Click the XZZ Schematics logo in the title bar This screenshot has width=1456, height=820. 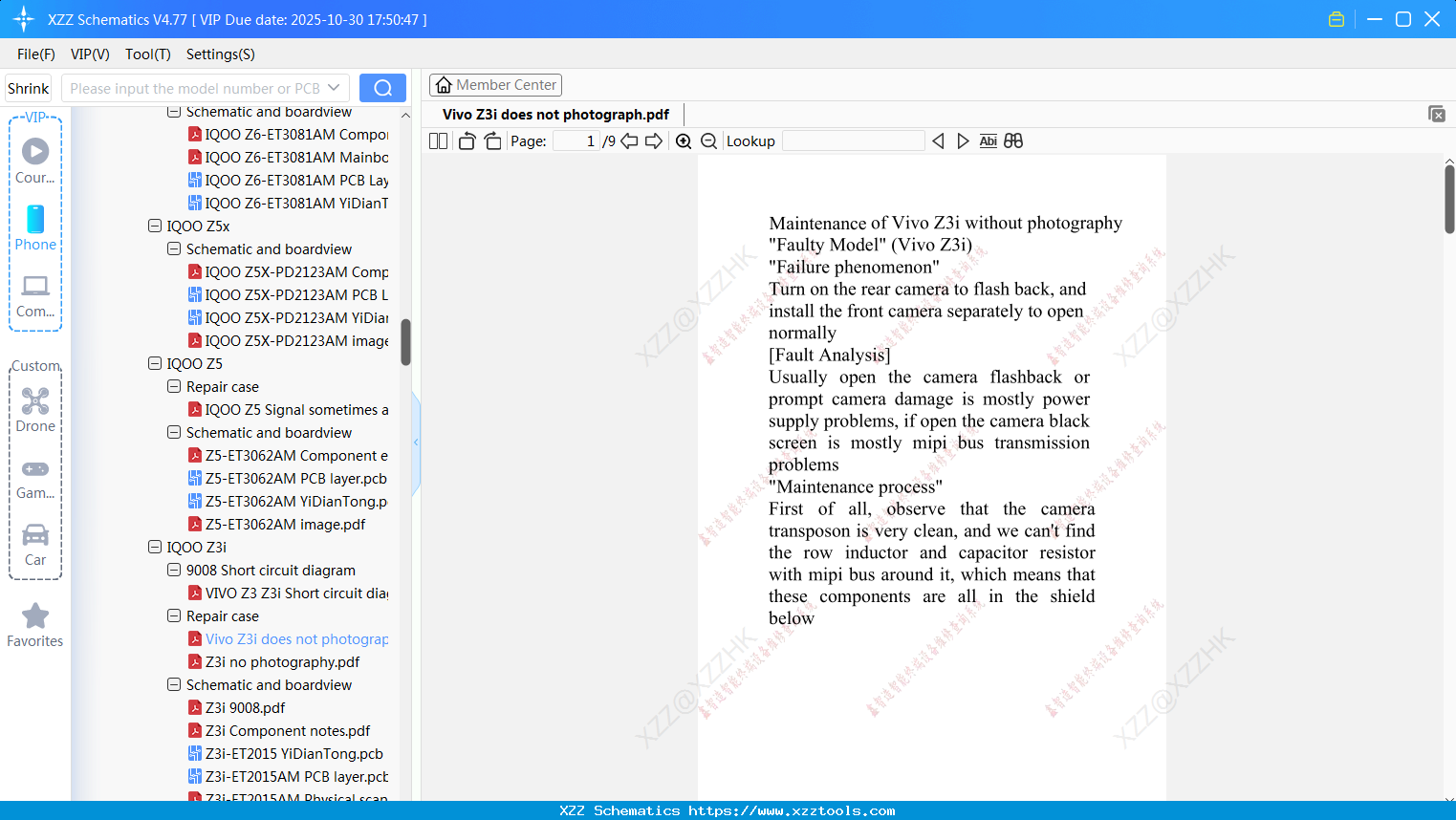pos(24,19)
